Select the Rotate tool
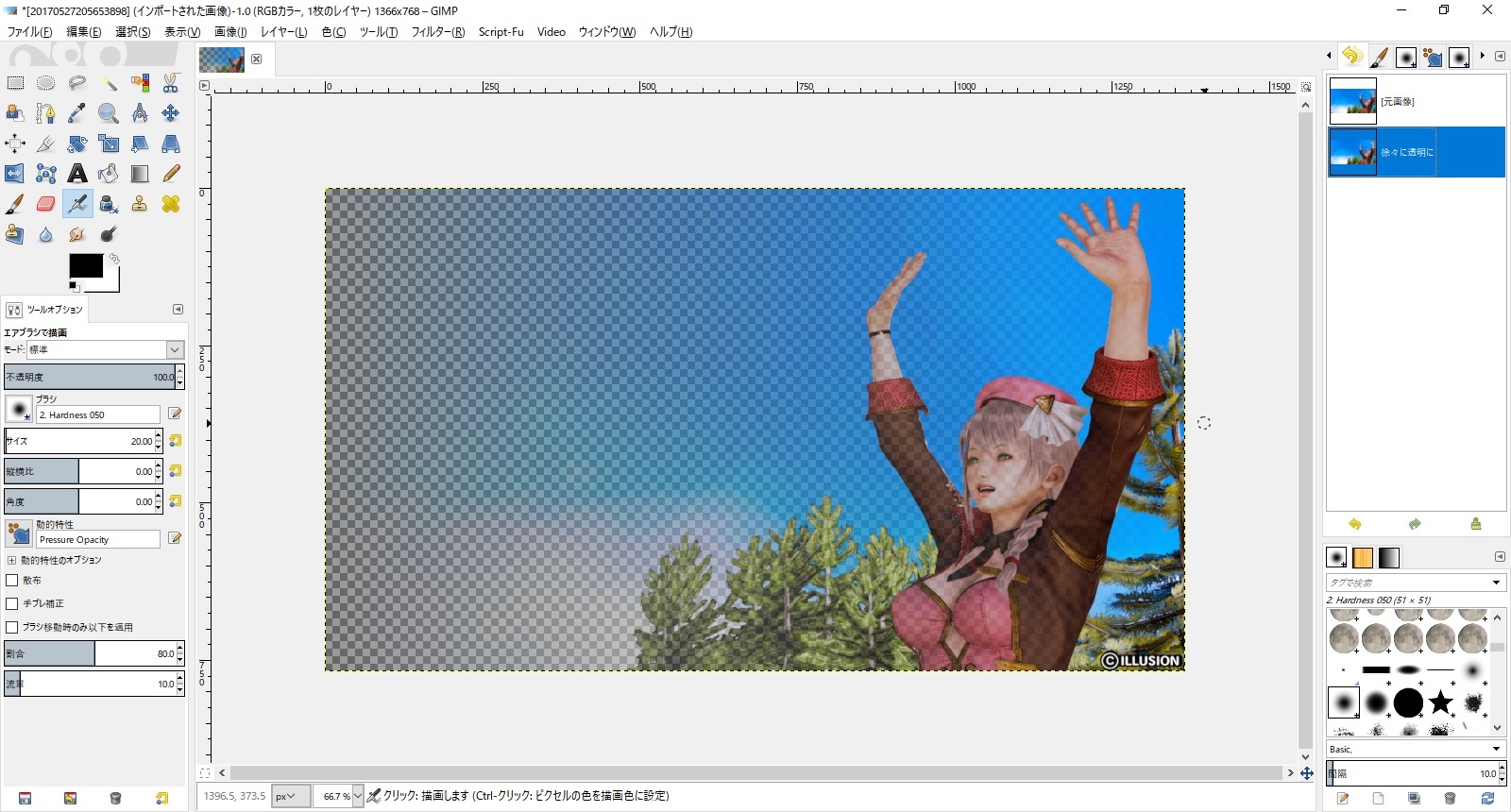The width and height of the screenshot is (1511, 812). click(77, 144)
